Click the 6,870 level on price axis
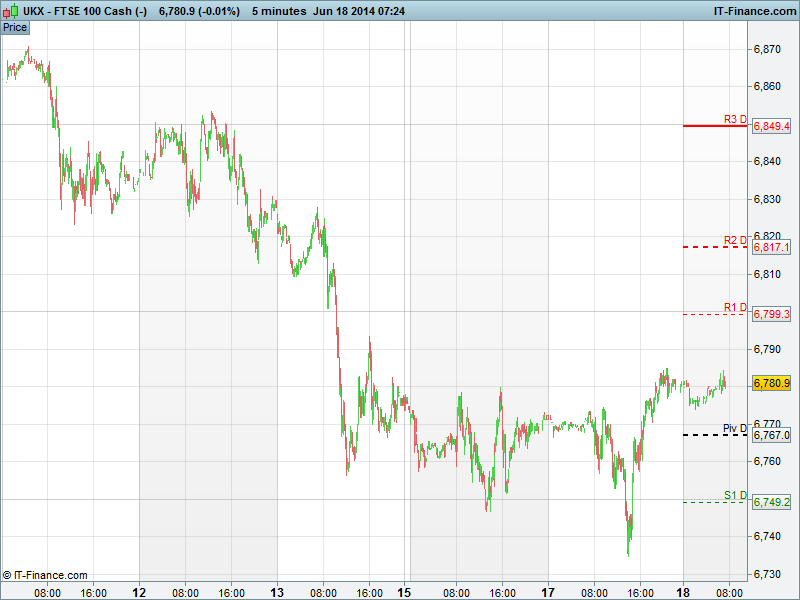This screenshot has height=600, width=800. pyautogui.click(x=767, y=49)
